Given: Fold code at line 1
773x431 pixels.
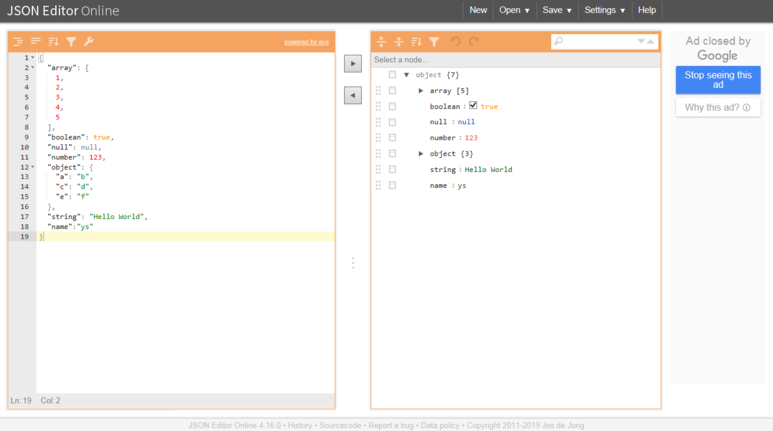Looking at the screenshot, I should 33,58.
